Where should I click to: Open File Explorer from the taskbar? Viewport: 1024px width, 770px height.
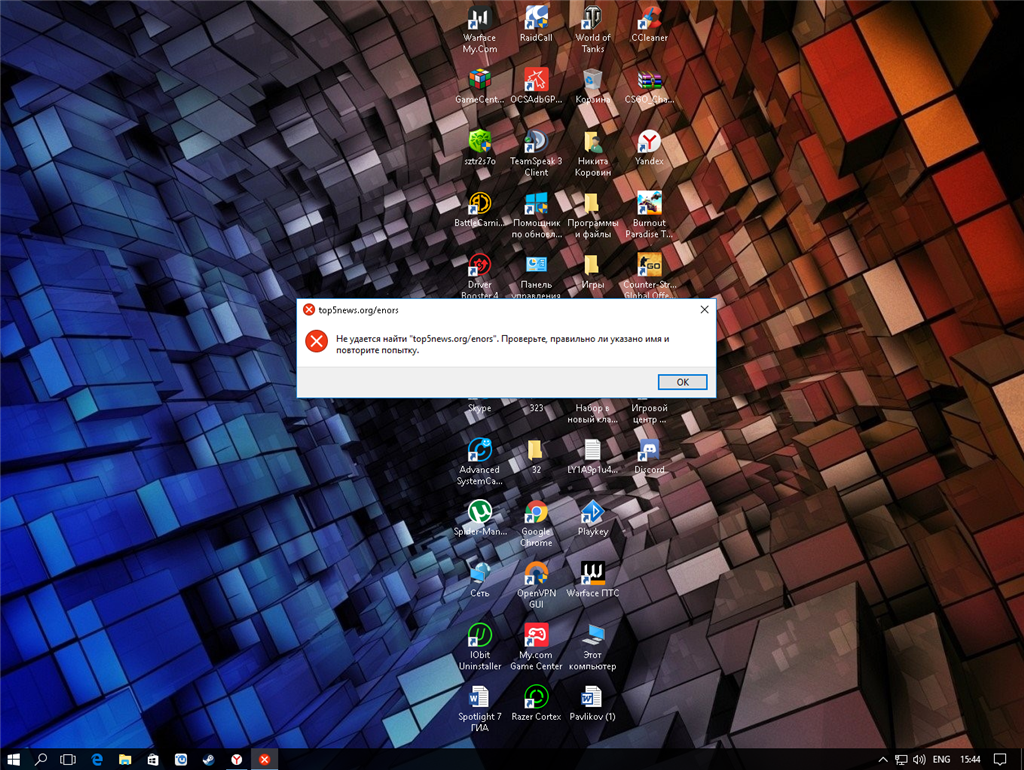(125, 759)
